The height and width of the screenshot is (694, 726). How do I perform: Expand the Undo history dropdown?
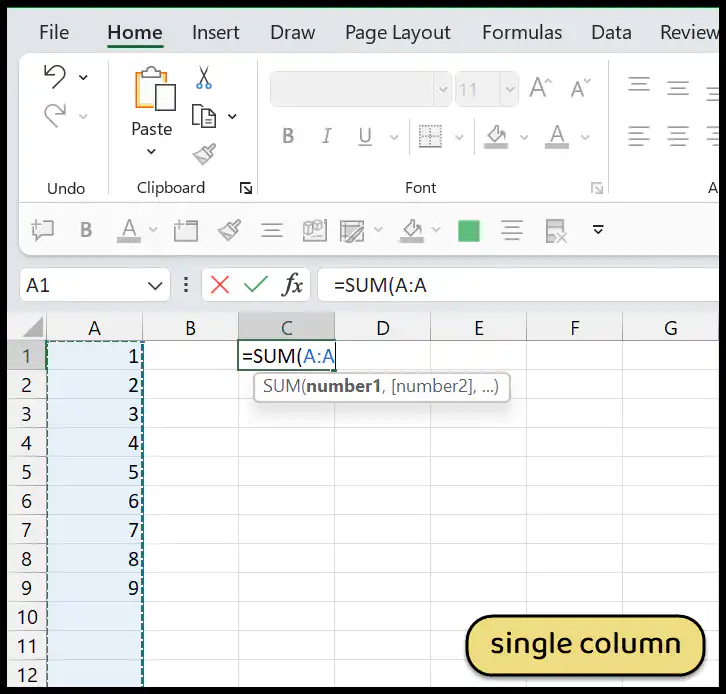[x=83, y=77]
